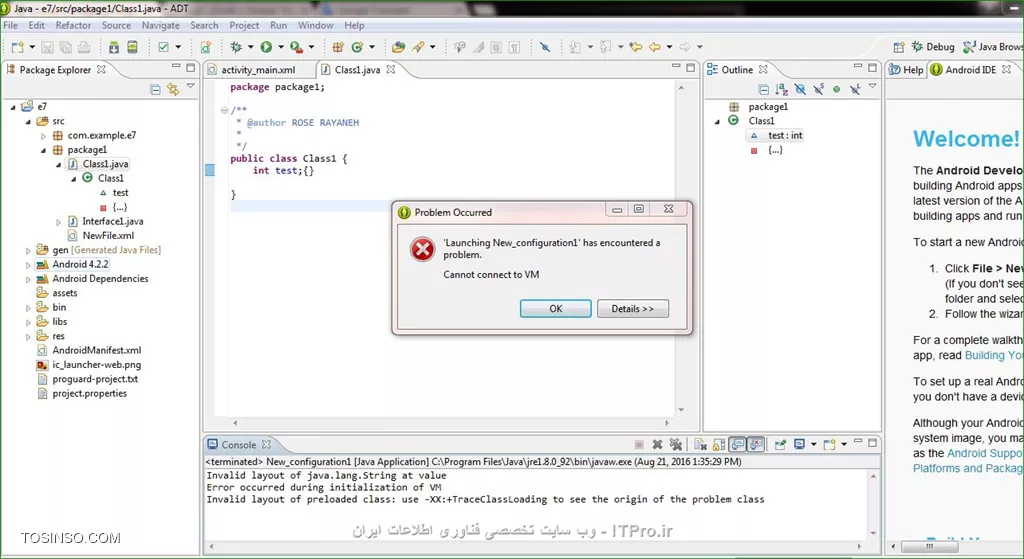This screenshot has height=559, width=1024.
Task: Click the green Run toolbar icon
Action: [266, 47]
